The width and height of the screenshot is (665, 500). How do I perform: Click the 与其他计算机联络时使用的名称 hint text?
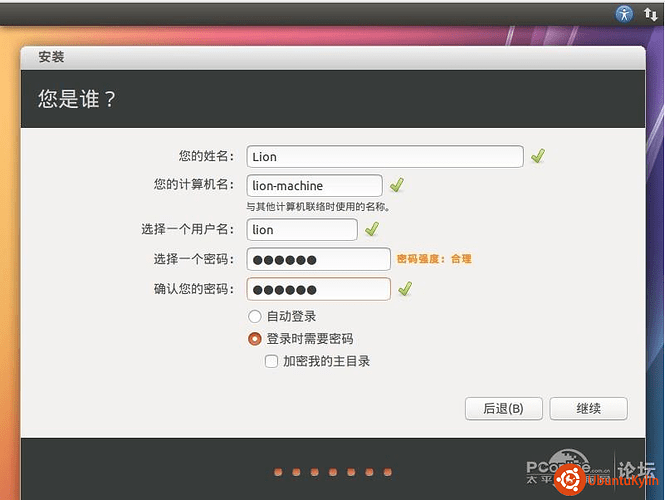(318, 207)
